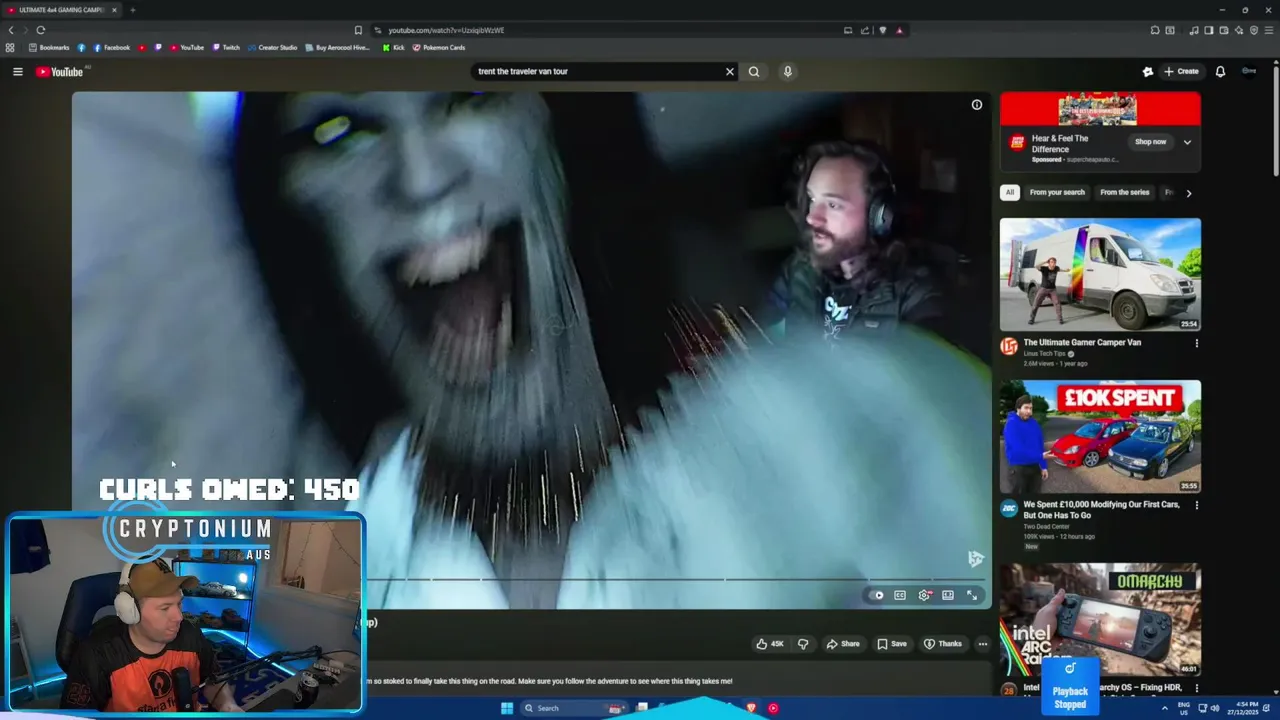Open a new browser tab
Screen dimensions: 1280x720
point(132,10)
